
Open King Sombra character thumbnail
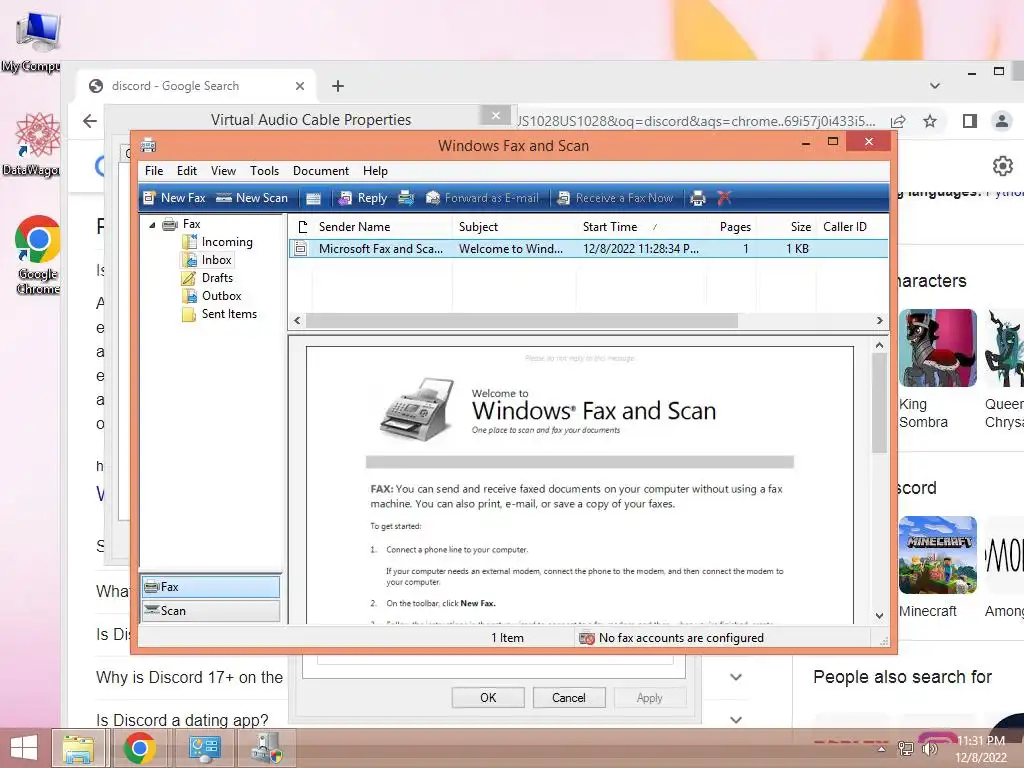(x=937, y=347)
